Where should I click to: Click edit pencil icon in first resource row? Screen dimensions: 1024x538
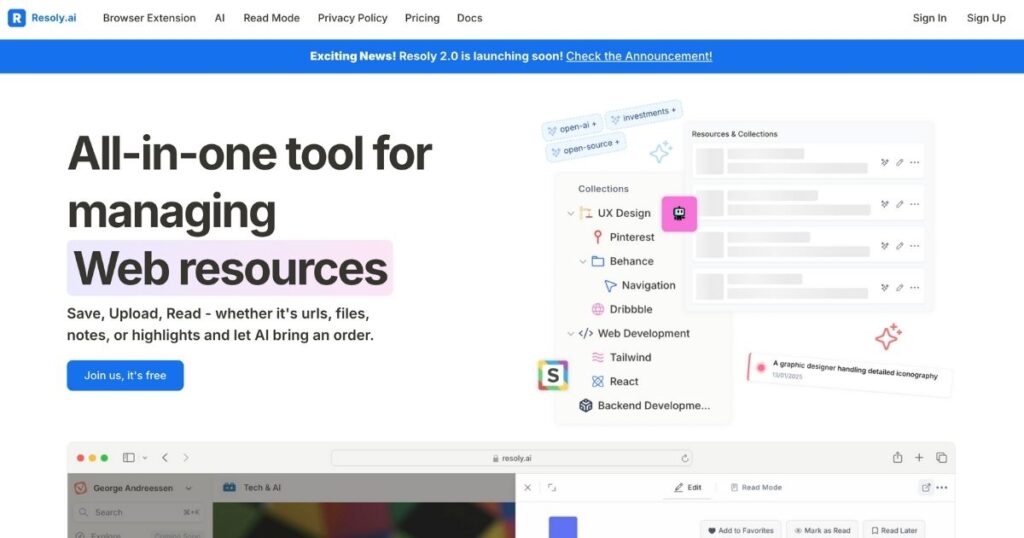pos(899,162)
